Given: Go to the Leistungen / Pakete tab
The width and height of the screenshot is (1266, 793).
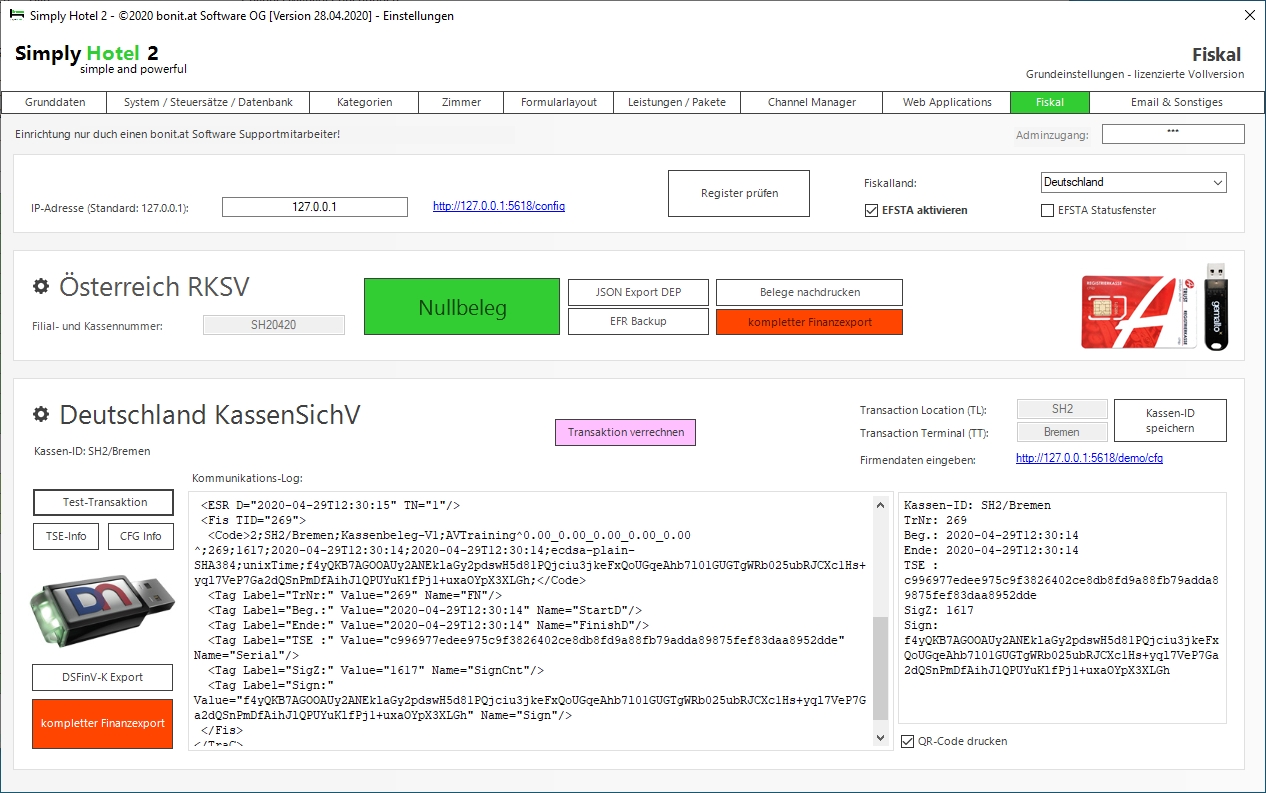Looking at the screenshot, I should coord(677,102).
